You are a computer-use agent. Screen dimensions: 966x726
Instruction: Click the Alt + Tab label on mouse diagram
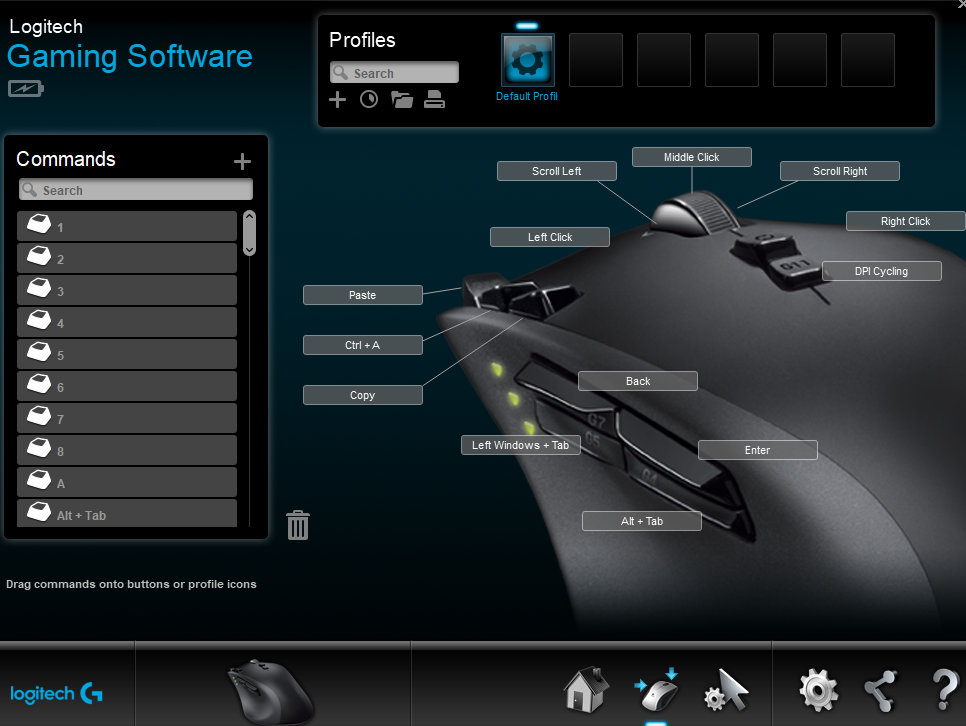(x=642, y=521)
